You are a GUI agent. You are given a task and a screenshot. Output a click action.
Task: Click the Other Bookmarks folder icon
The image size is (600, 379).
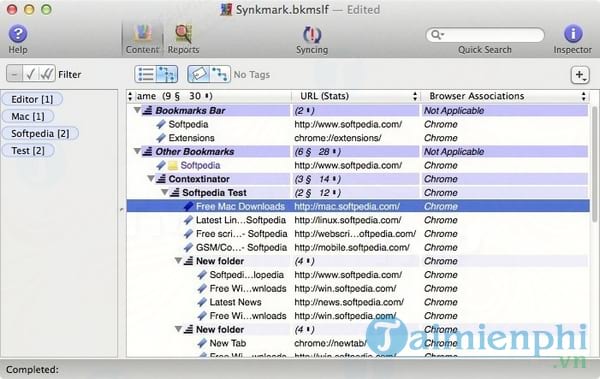pos(147,151)
